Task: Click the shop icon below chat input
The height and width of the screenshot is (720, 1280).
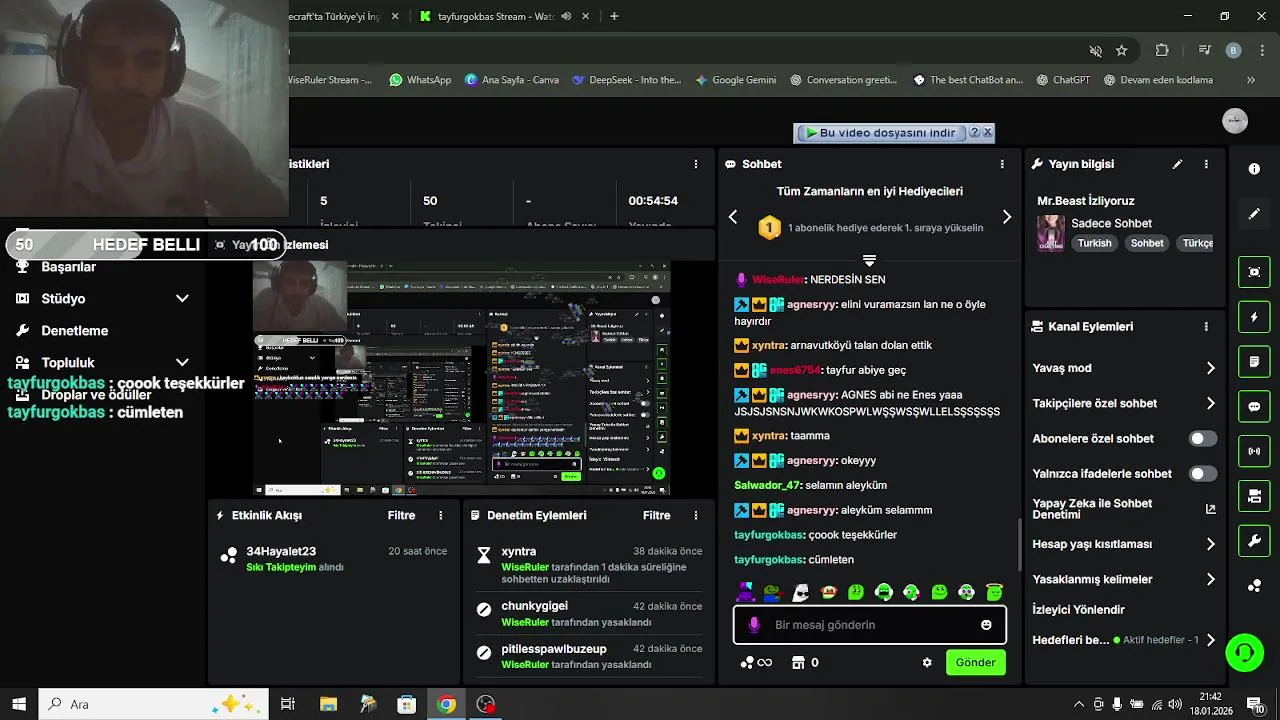Action: point(798,662)
